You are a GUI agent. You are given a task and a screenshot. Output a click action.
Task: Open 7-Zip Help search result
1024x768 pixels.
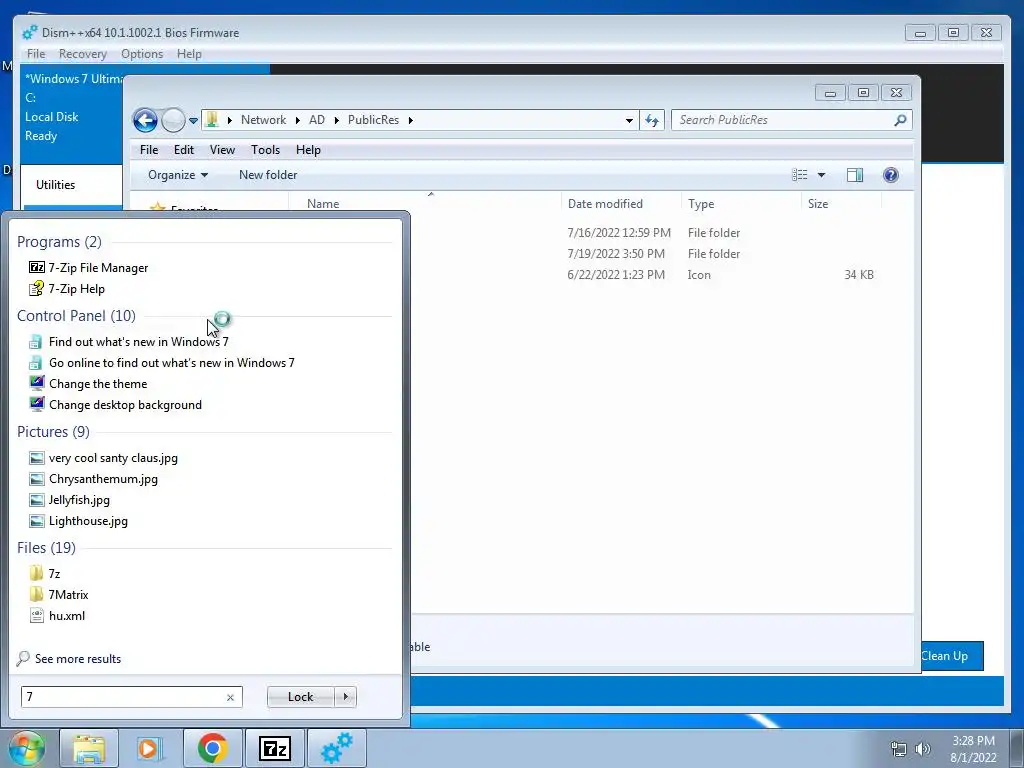pos(67,289)
